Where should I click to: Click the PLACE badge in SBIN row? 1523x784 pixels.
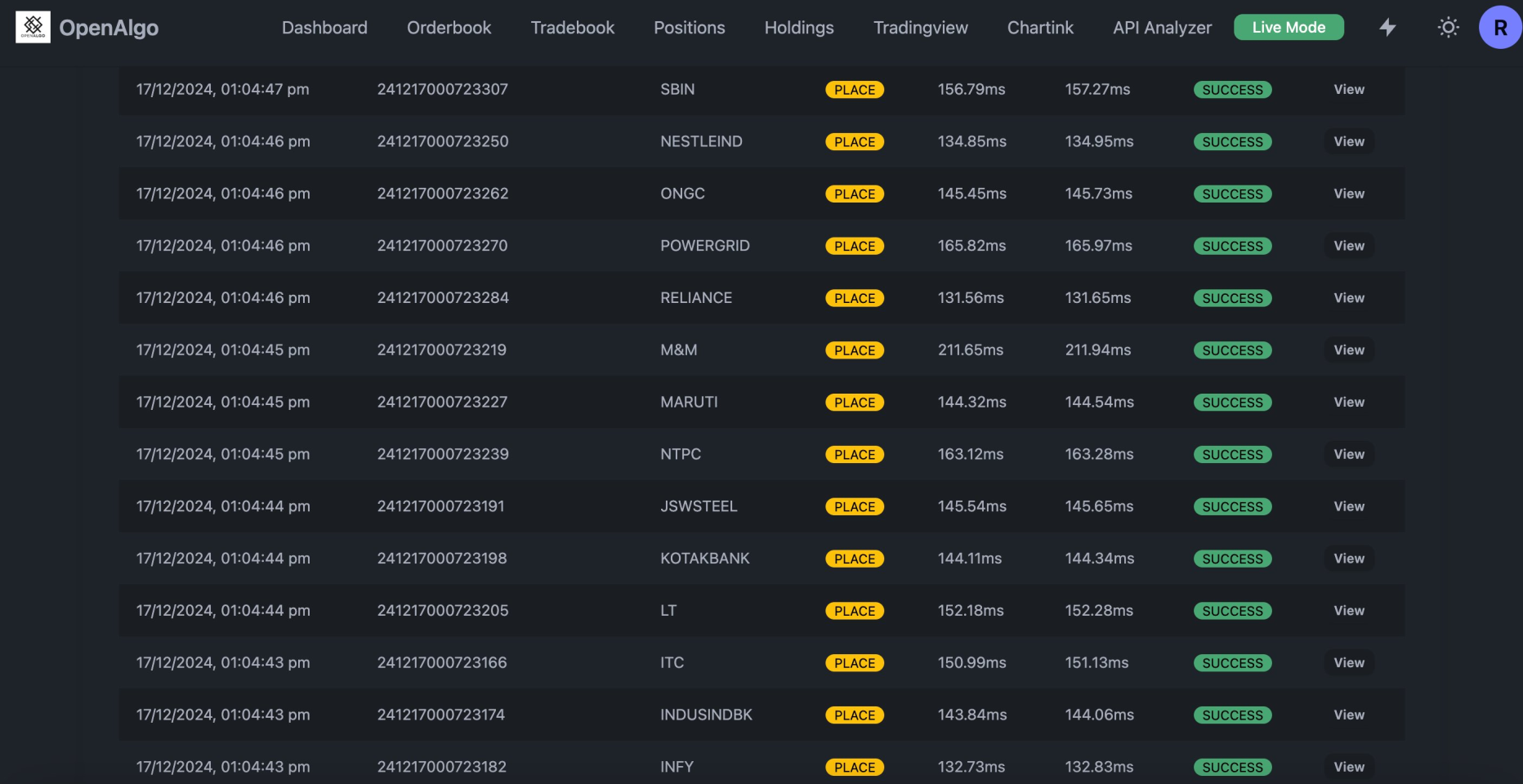[x=855, y=90]
